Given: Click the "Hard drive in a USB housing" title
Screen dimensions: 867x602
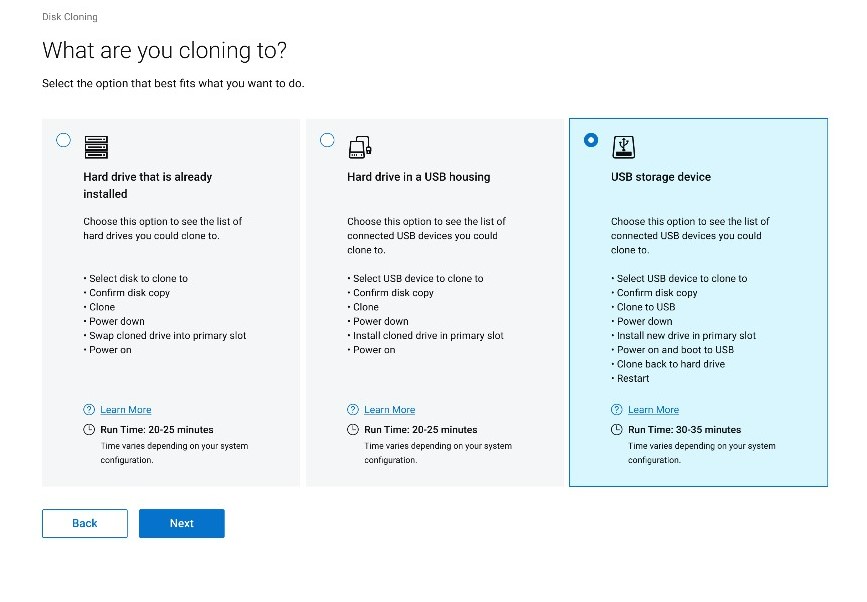Looking at the screenshot, I should click(418, 177).
